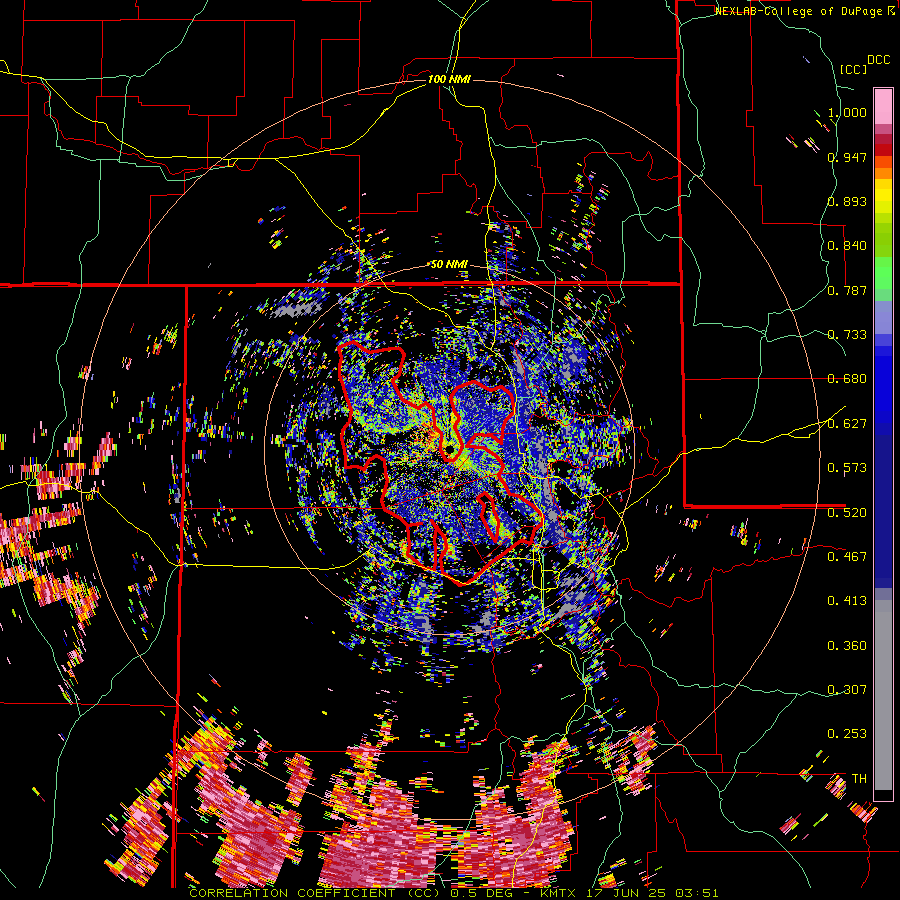Select the dark red segment of the color bar
The width and height of the screenshot is (900, 900).
(x=883, y=149)
